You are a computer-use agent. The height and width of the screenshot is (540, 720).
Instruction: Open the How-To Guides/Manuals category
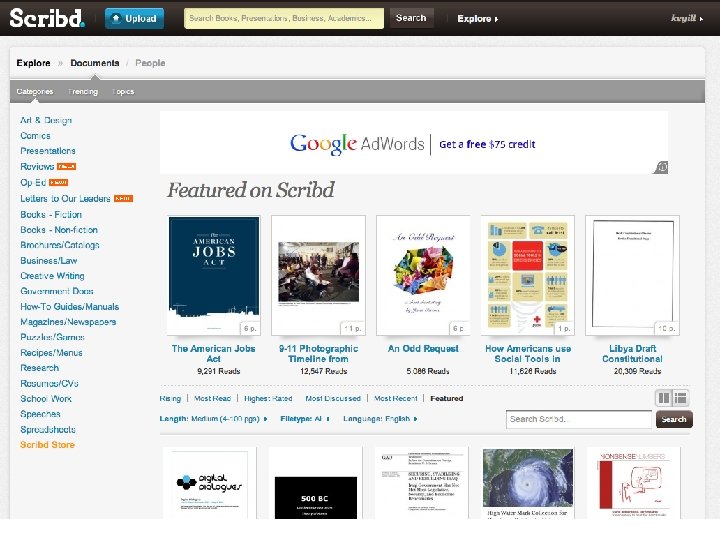pos(69,306)
